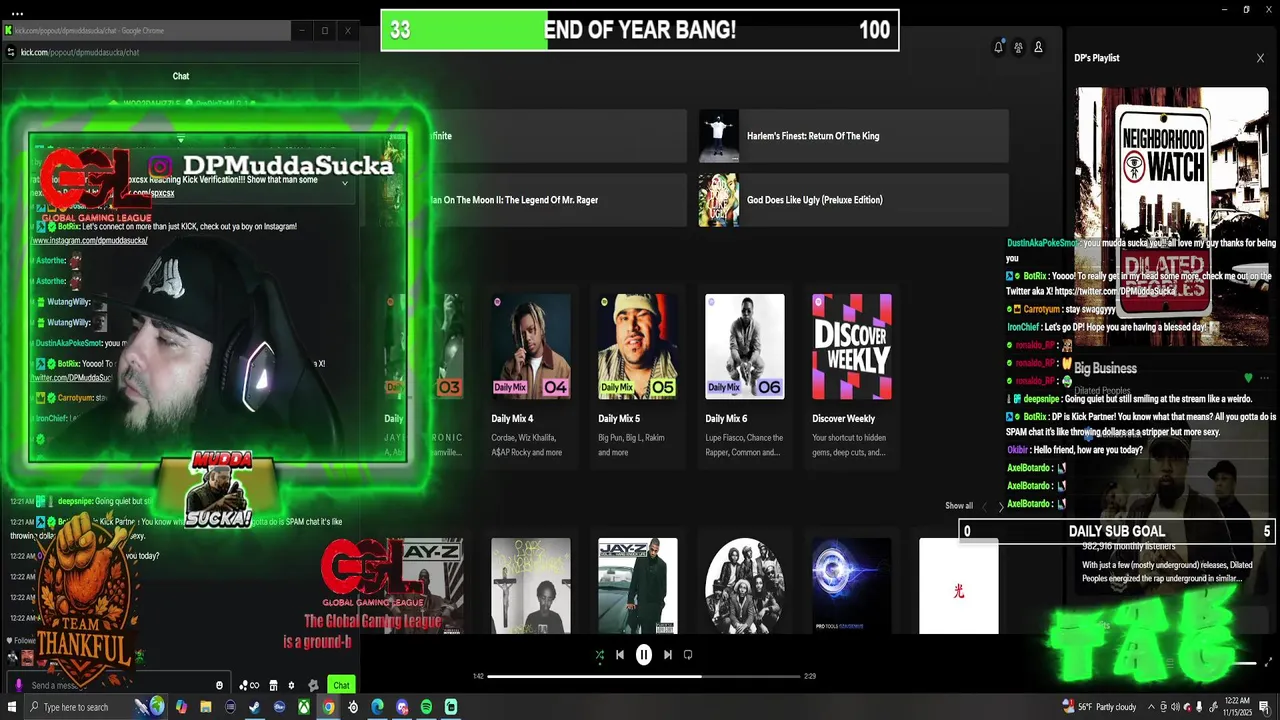Save Big Business to liked songs
This screenshot has height=720, width=1280.
(1248, 378)
